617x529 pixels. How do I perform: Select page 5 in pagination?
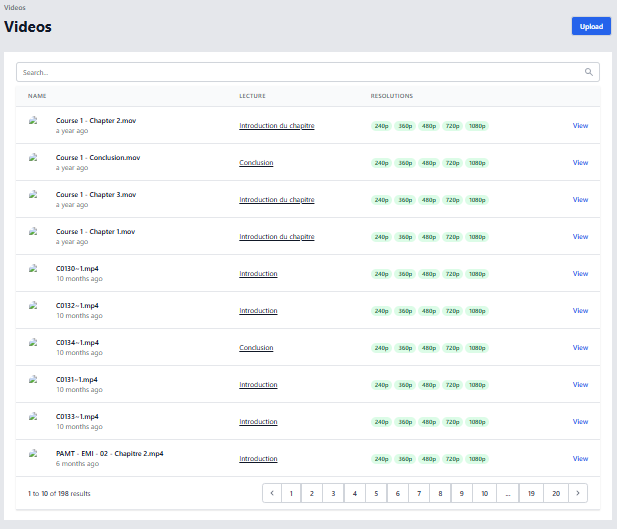tap(376, 493)
